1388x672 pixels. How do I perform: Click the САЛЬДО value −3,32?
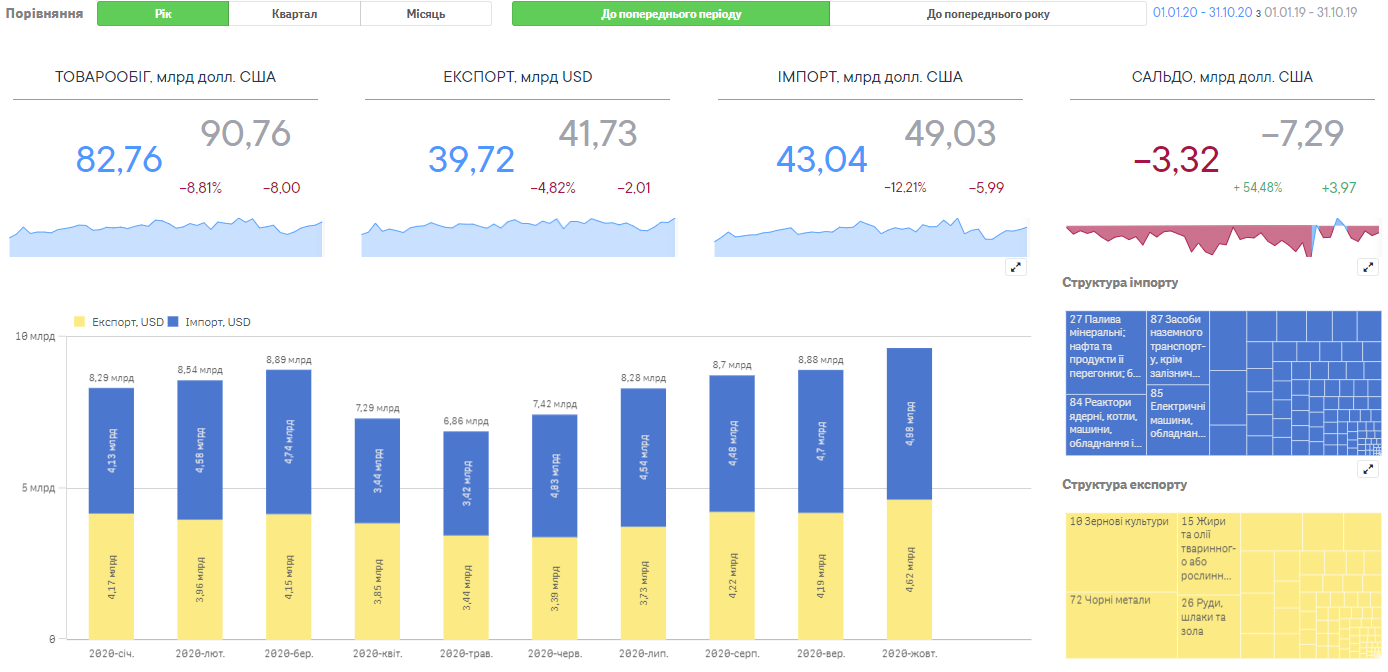[1176, 160]
